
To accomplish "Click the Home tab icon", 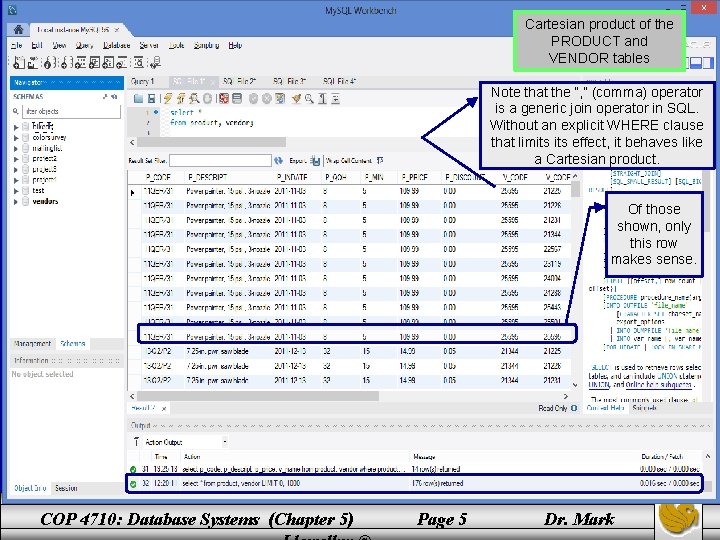I will coord(18,30).
